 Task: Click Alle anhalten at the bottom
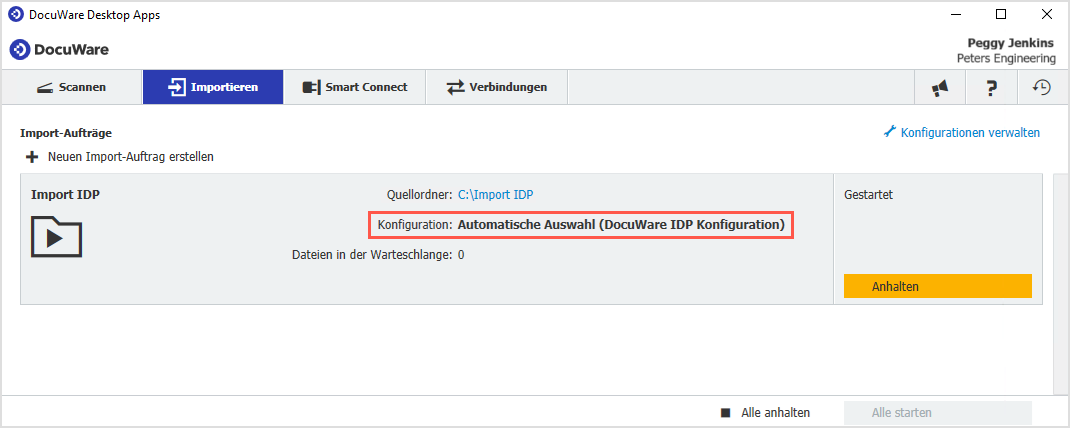[775, 413]
